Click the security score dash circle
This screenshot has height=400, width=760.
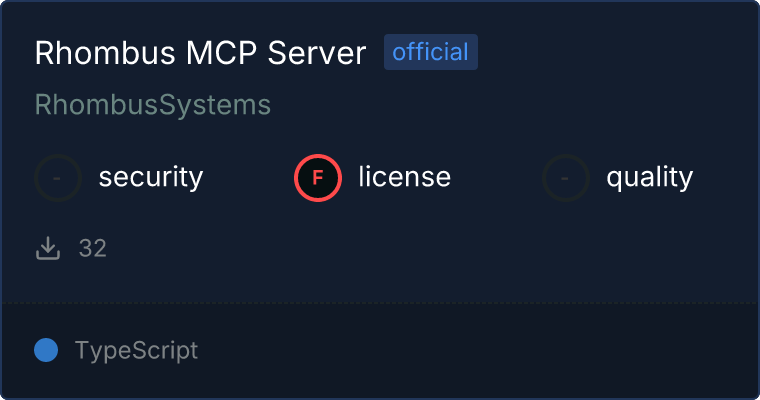tap(58, 178)
